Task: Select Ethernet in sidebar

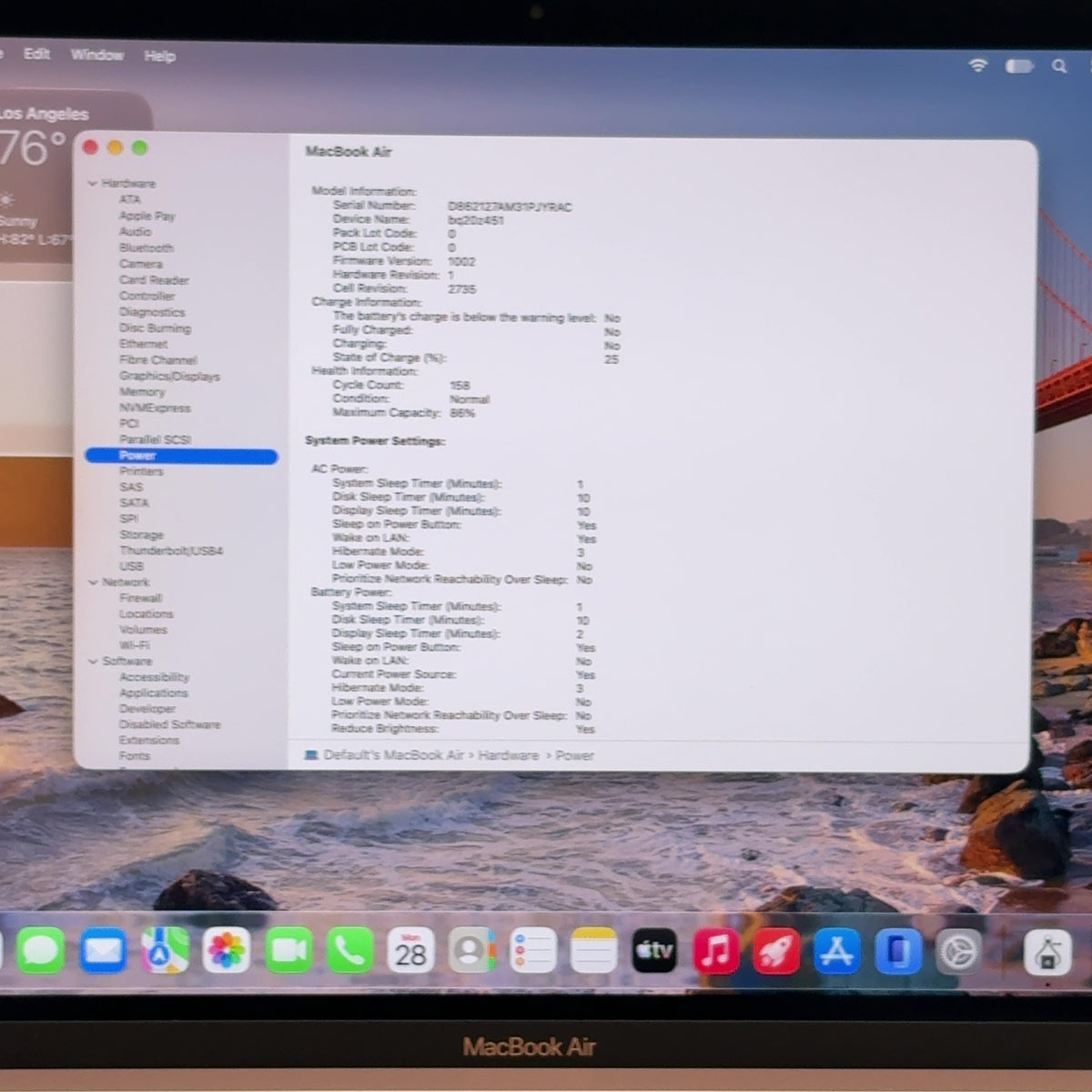Action: 143,343
